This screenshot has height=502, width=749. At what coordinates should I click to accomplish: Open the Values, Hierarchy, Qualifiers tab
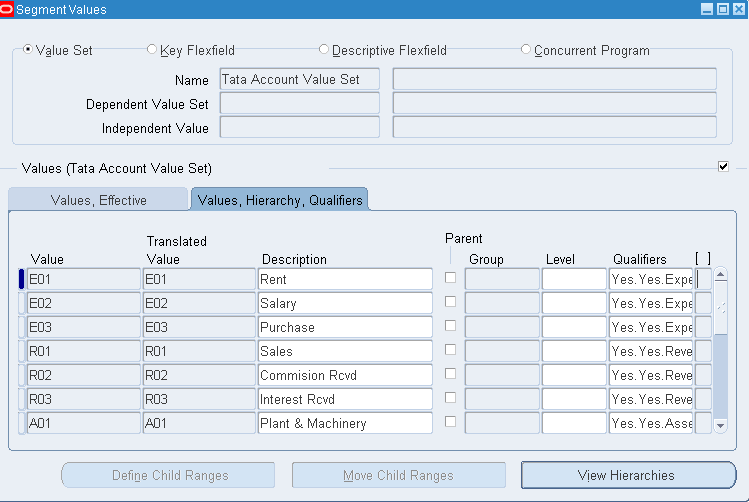(x=280, y=200)
